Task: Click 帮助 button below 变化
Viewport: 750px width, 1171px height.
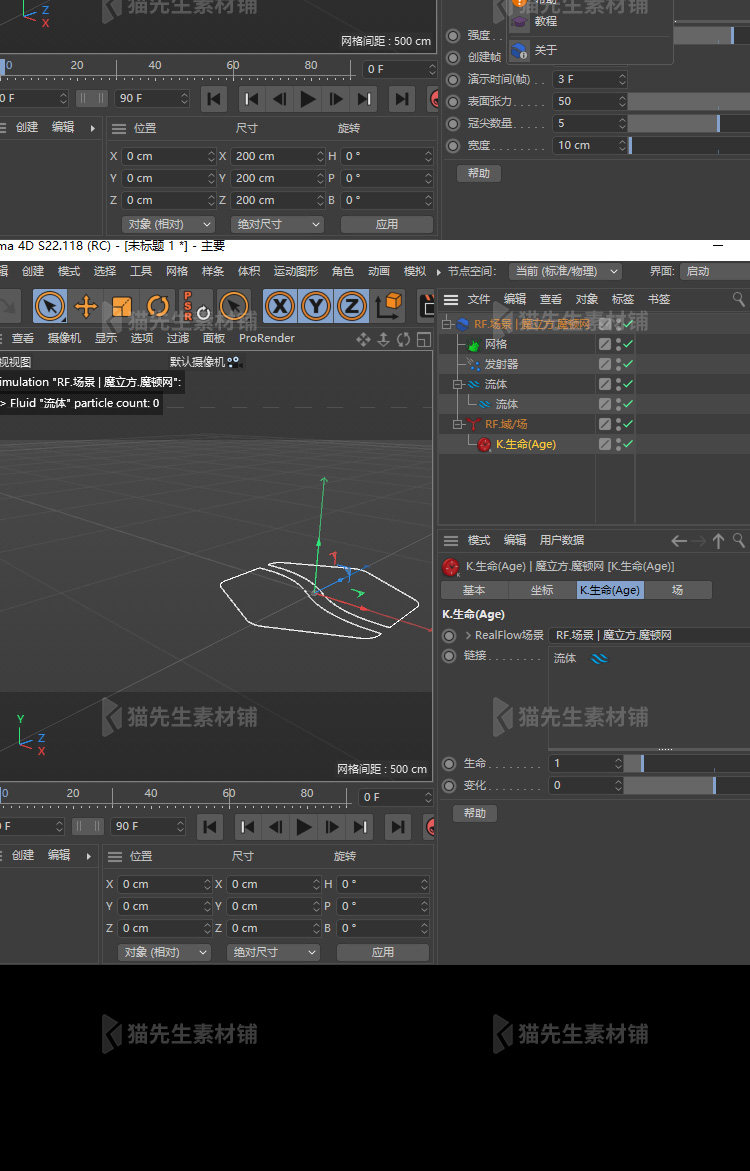Action: (474, 813)
